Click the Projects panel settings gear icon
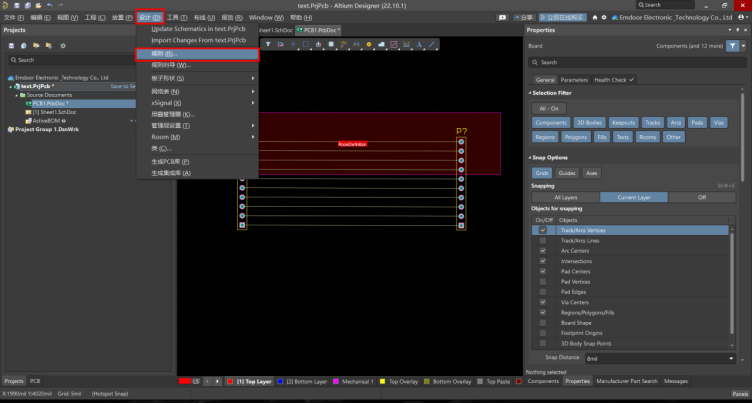The image size is (753, 404). [63, 46]
